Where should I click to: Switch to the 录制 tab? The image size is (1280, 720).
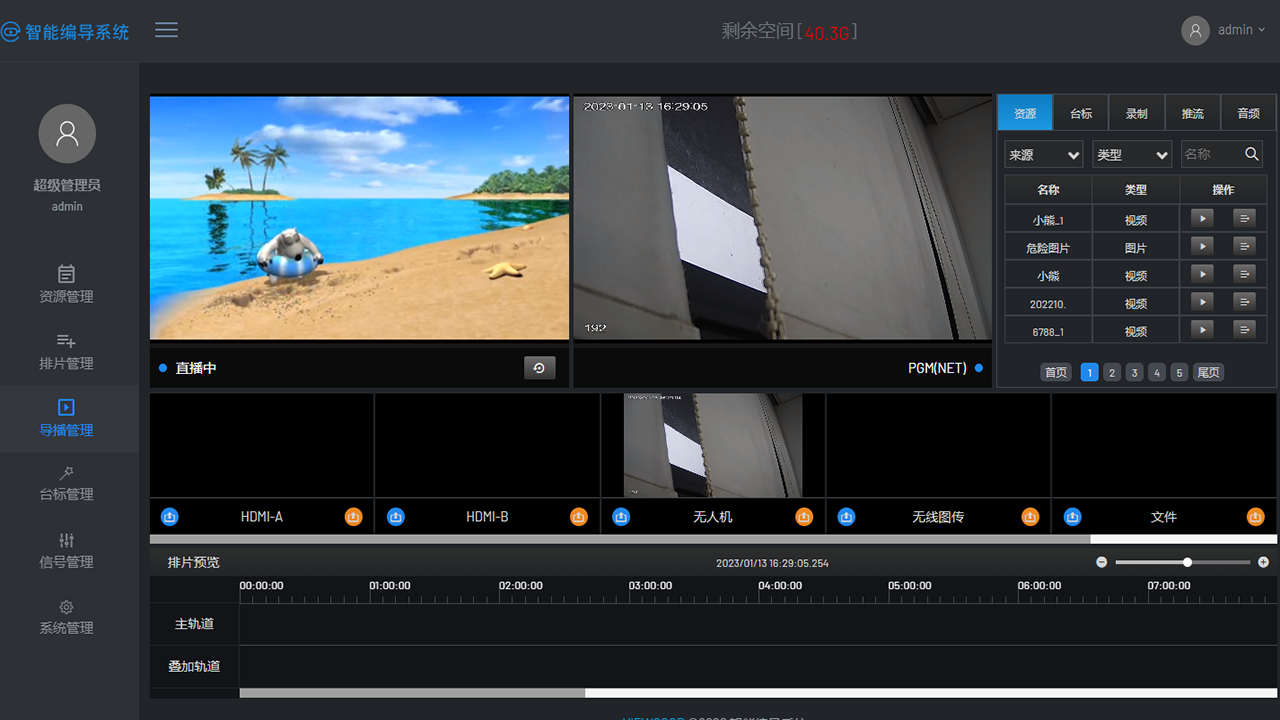point(1137,113)
